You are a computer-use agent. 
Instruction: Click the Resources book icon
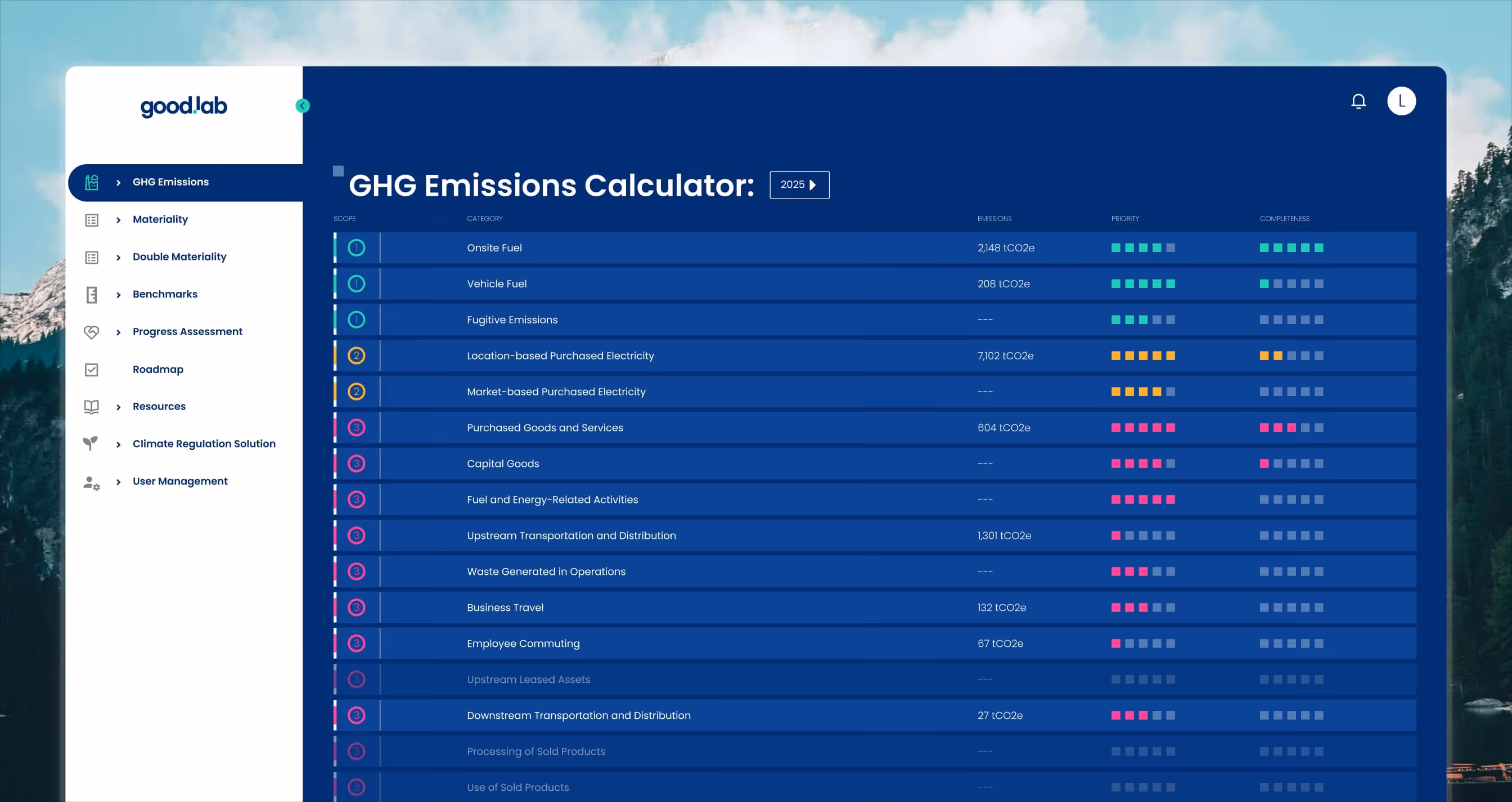[92, 407]
